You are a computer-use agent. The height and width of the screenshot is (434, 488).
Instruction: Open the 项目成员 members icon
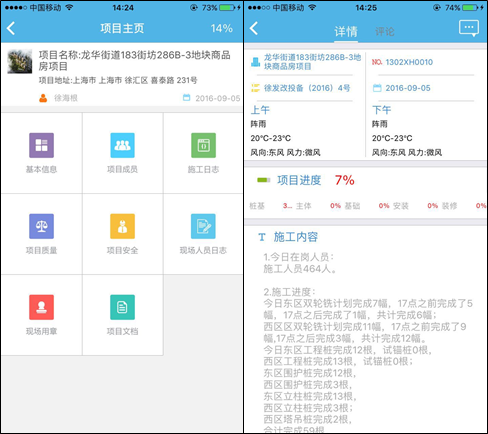[122, 145]
